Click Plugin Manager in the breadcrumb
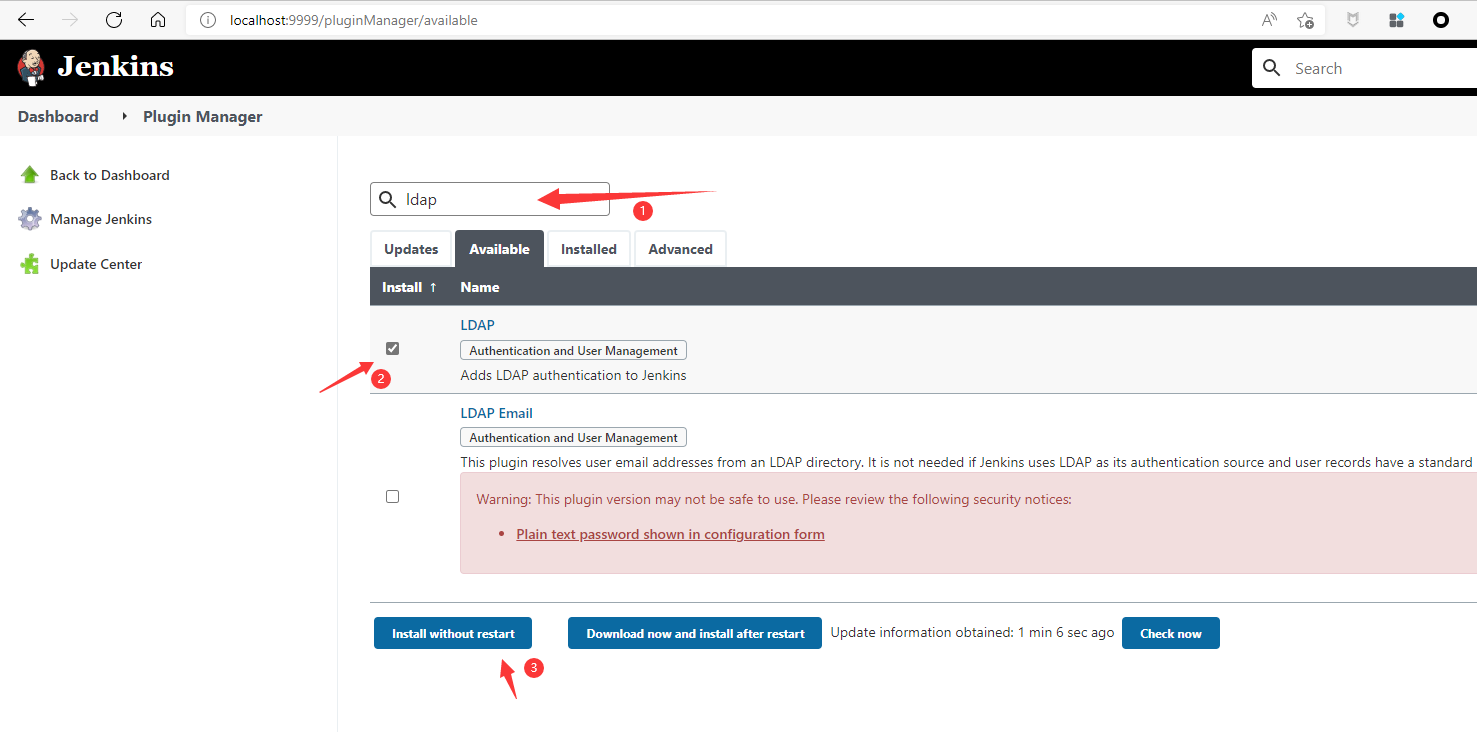 point(202,116)
